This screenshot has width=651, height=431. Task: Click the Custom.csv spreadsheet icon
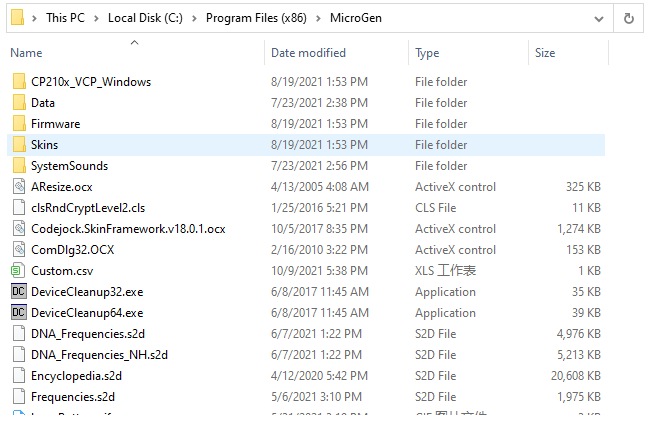tap(16, 271)
